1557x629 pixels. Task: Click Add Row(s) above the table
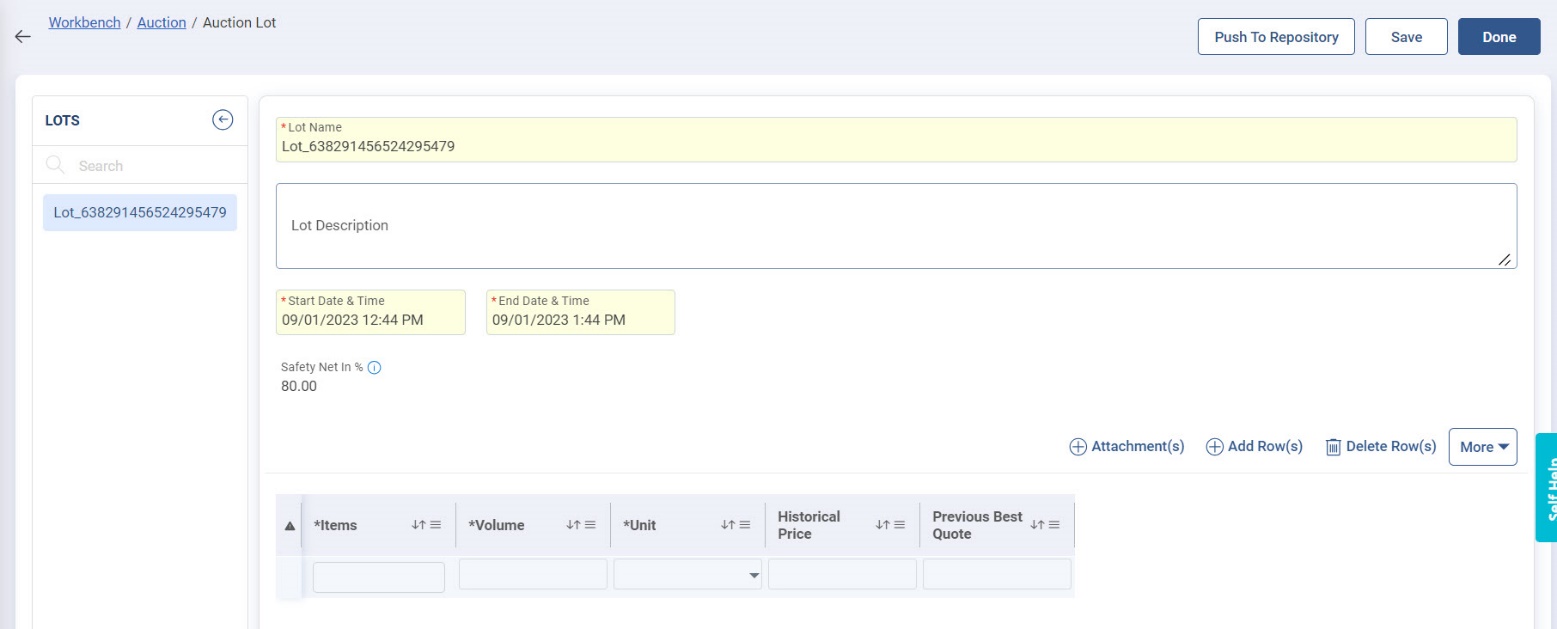[1254, 447]
